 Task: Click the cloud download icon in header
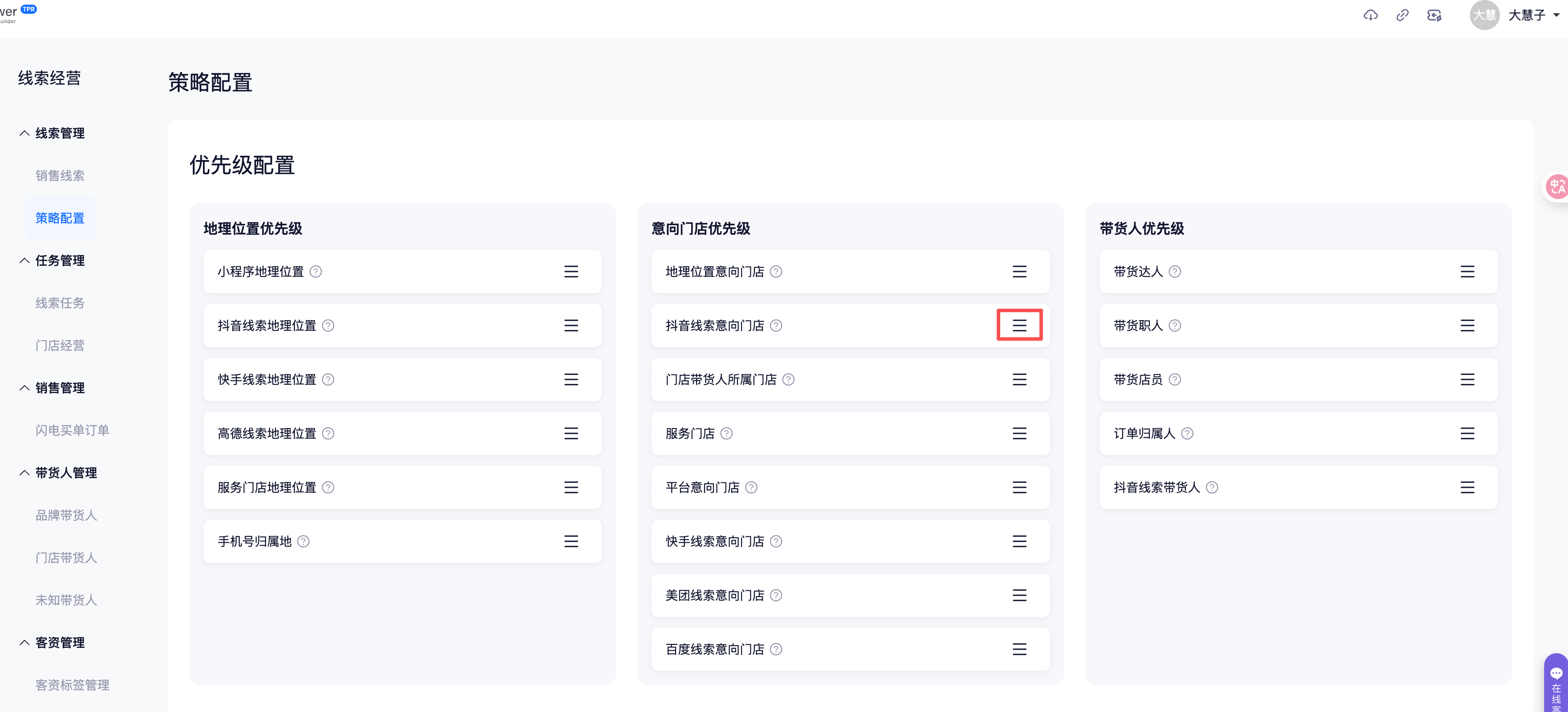(1370, 15)
